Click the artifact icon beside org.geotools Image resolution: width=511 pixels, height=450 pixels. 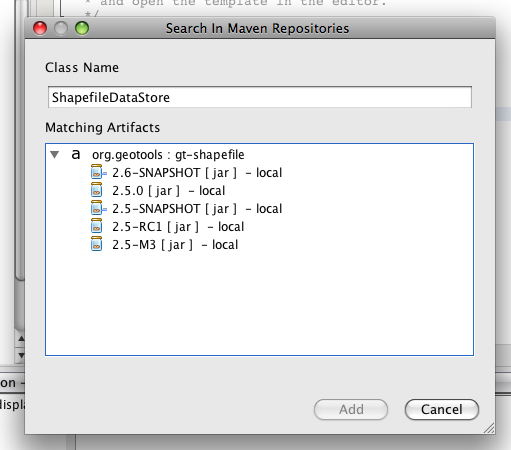(x=76, y=154)
